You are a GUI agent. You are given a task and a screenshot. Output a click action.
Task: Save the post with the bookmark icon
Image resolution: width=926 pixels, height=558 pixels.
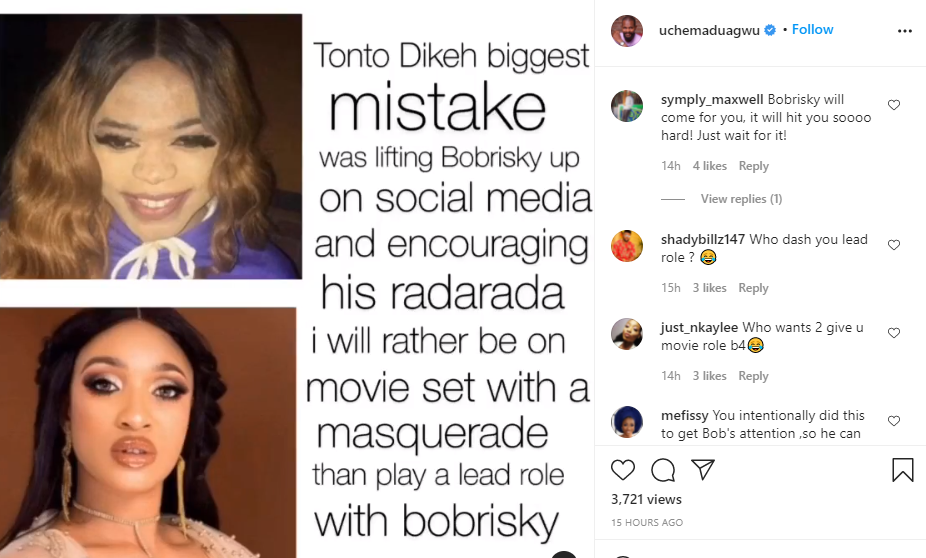point(902,470)
